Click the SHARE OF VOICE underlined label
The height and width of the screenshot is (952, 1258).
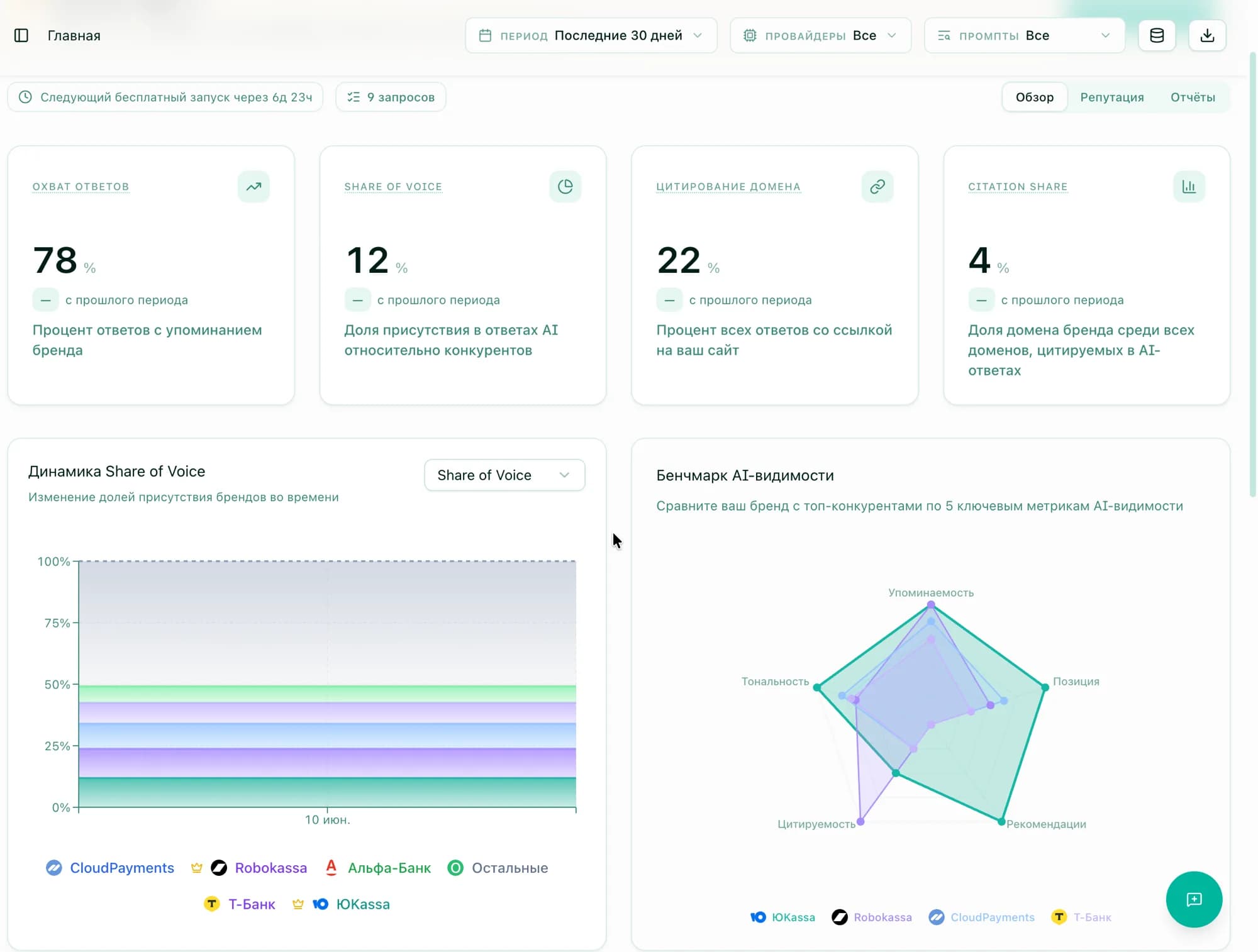click(x=393, y=187)
